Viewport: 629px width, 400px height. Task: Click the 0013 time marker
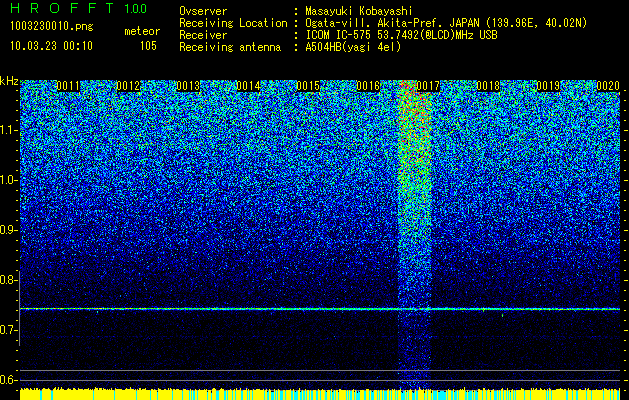(188, 86)
